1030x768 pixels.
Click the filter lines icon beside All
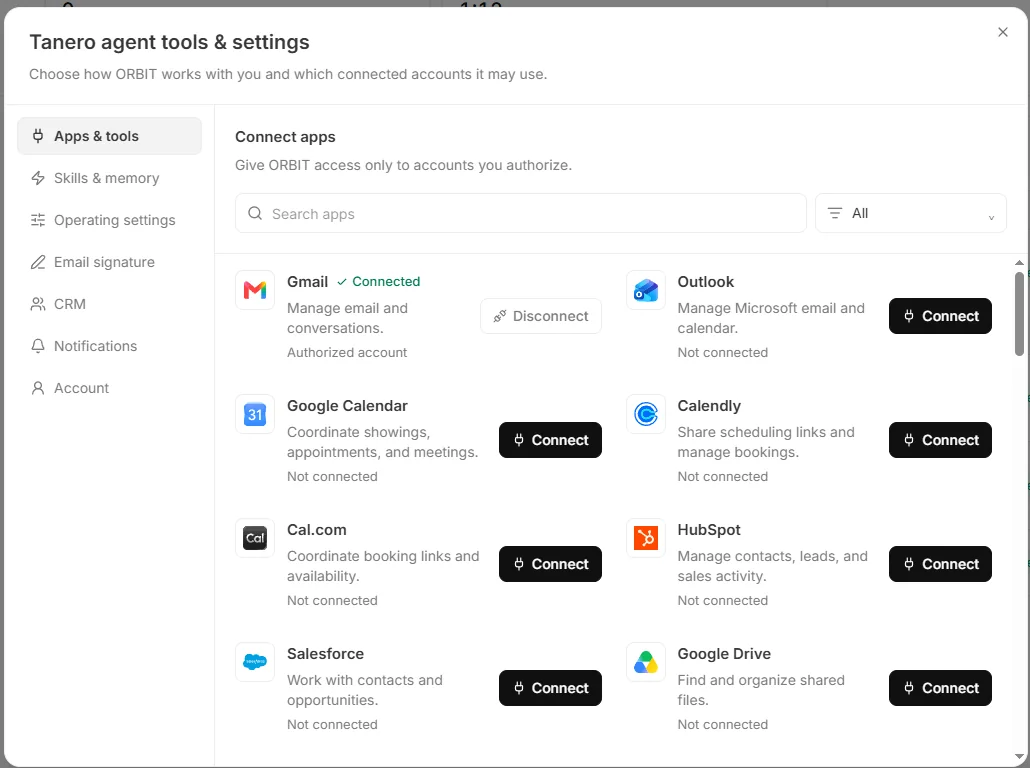834,213
